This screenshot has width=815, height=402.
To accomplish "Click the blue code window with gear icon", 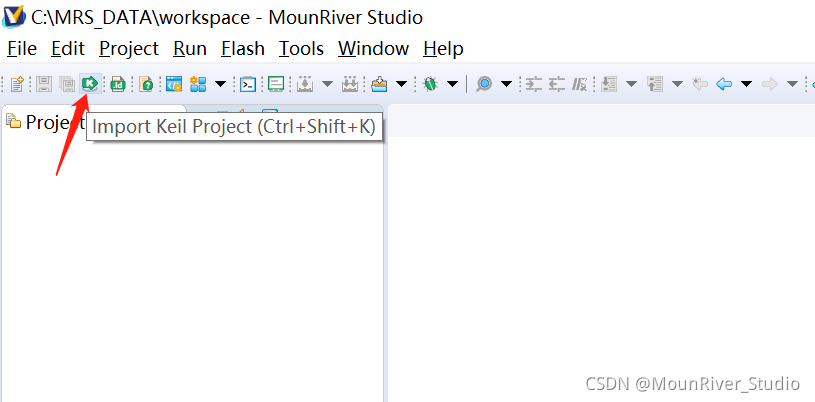I will coord(174,84).
